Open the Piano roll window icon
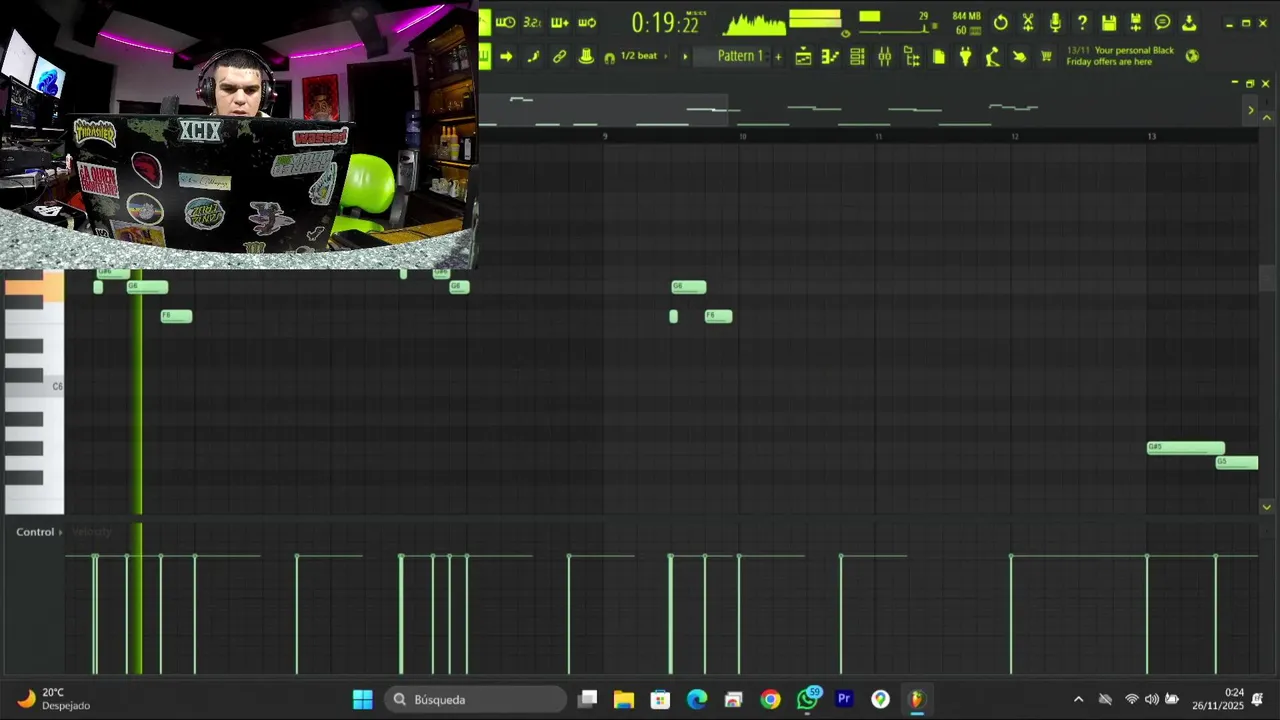Viewport: 1280px width, 720px height. pos(830,57)
